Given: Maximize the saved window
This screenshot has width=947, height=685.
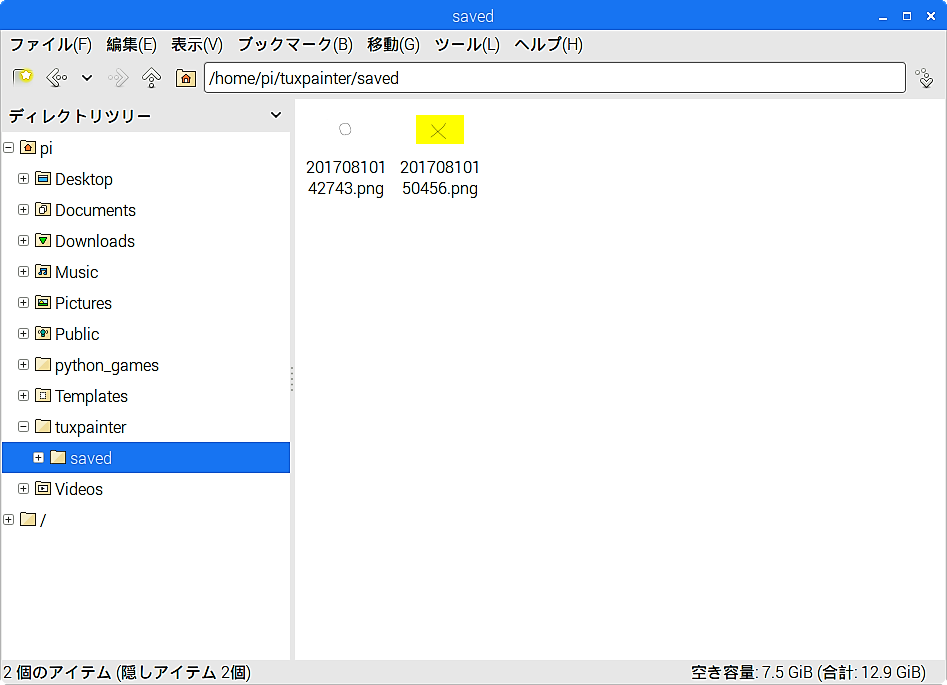Looking at the screenshot, I should (x=907, y=16).
